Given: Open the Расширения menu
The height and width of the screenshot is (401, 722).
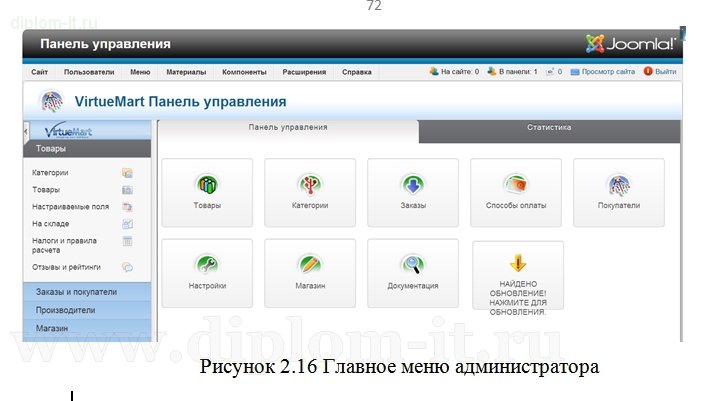Looking at the screenshot, I should click(x=304, y=72).
